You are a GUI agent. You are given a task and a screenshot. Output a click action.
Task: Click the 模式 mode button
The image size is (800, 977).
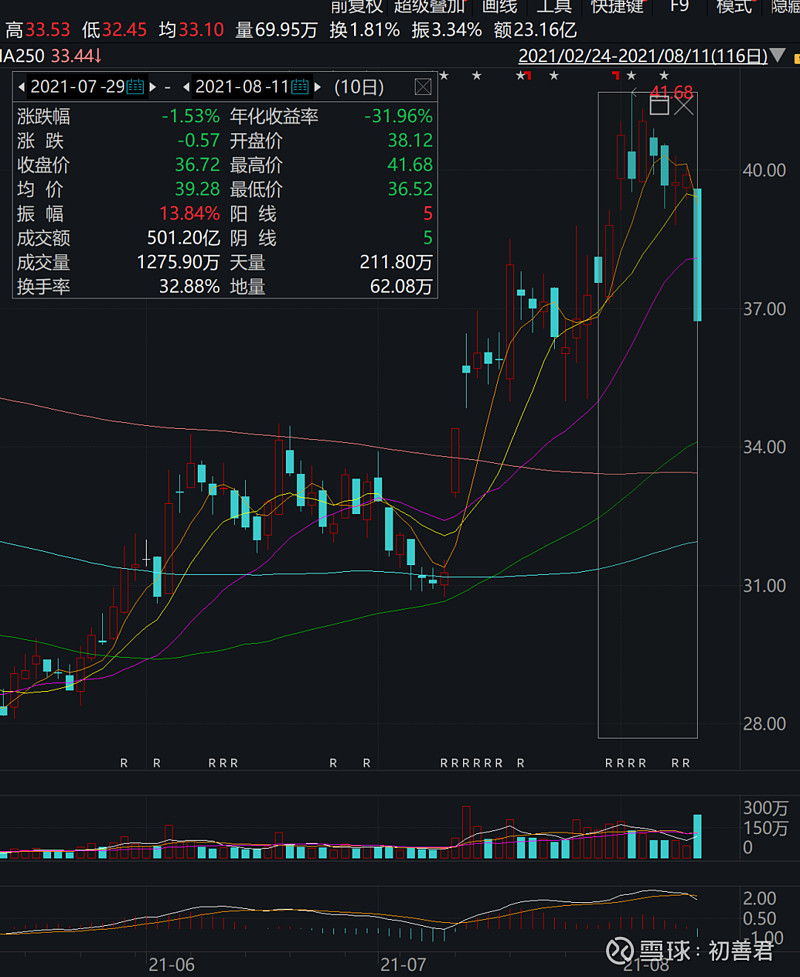pyautogui.click(x=733, y=6)
